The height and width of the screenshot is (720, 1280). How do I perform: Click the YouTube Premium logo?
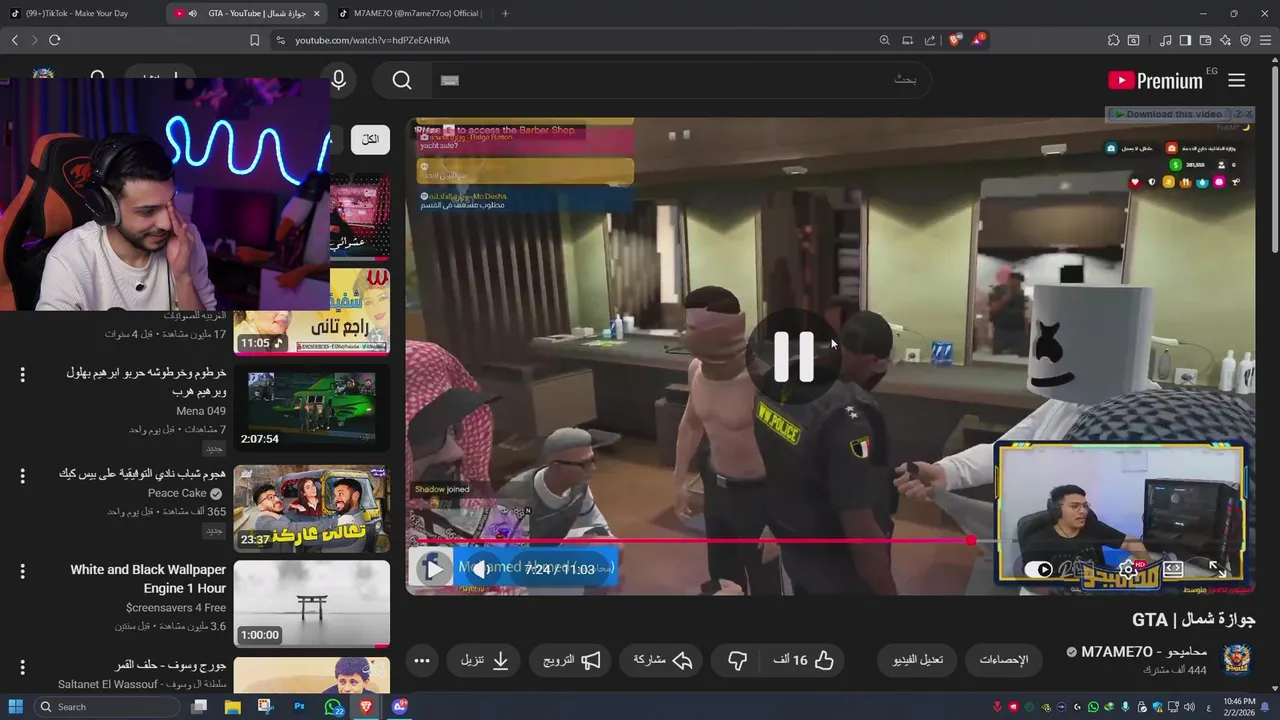pos(1155,81)
